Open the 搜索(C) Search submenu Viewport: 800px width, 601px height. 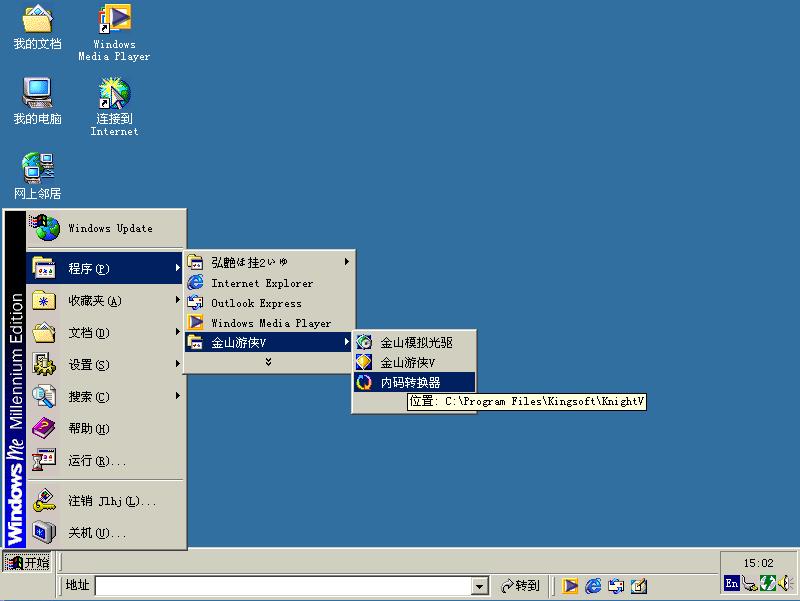(105, 396)
